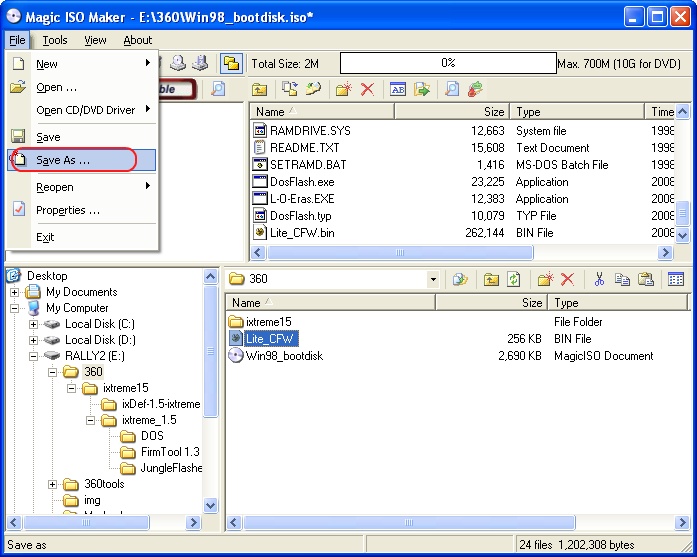Click the up folder icon in ISO toolbar

pos(260,89)
